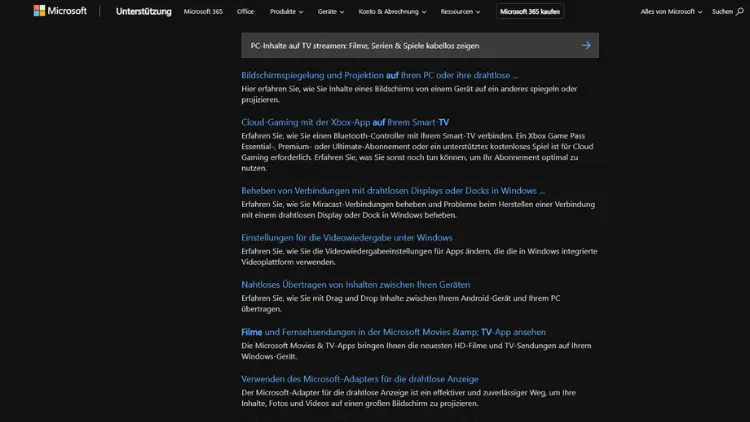Open the Bildschirmspiegelung und Projektion result
750x422 pixels.
[x=379, y=75]
